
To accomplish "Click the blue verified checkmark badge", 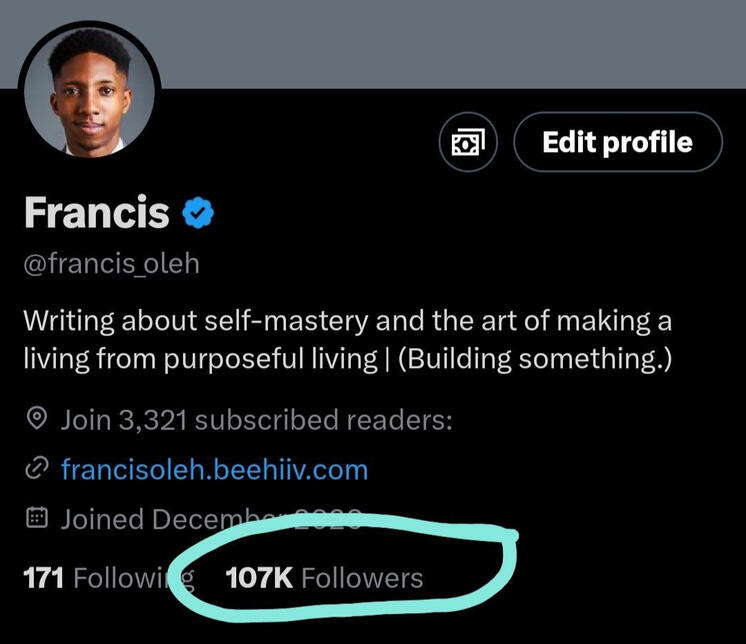I will 198,212.
